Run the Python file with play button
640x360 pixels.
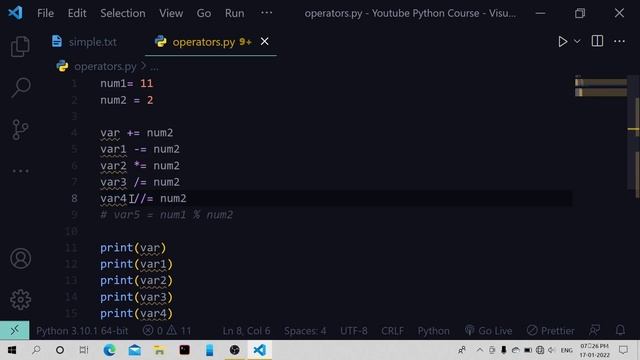click(x=562, y=42)
